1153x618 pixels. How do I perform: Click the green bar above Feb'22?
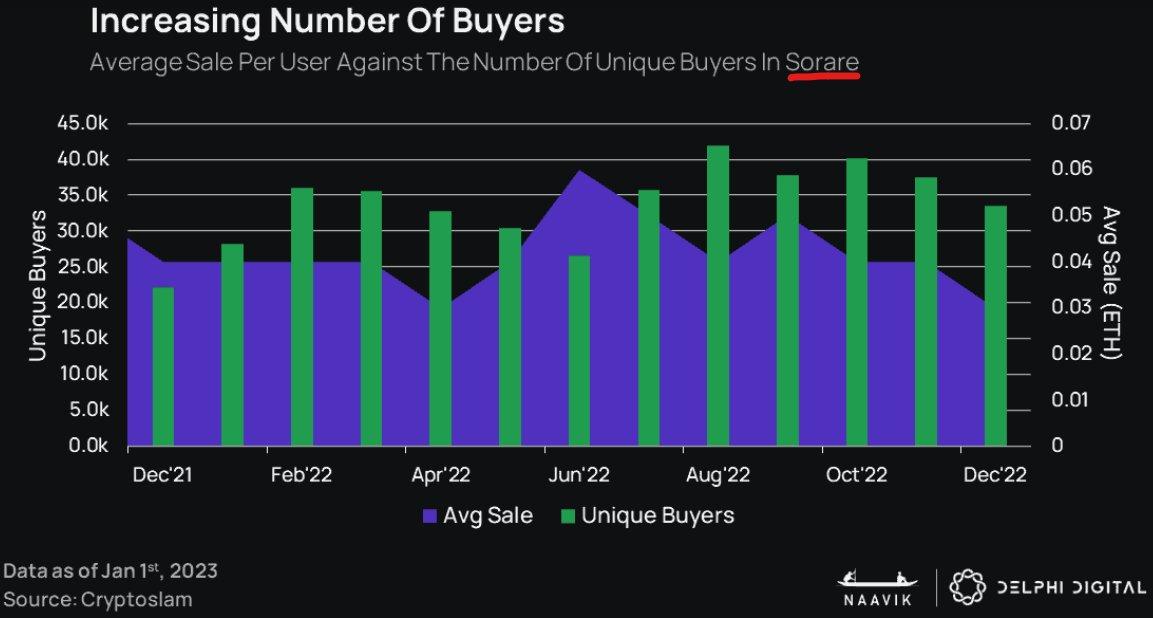pos(302,316)
